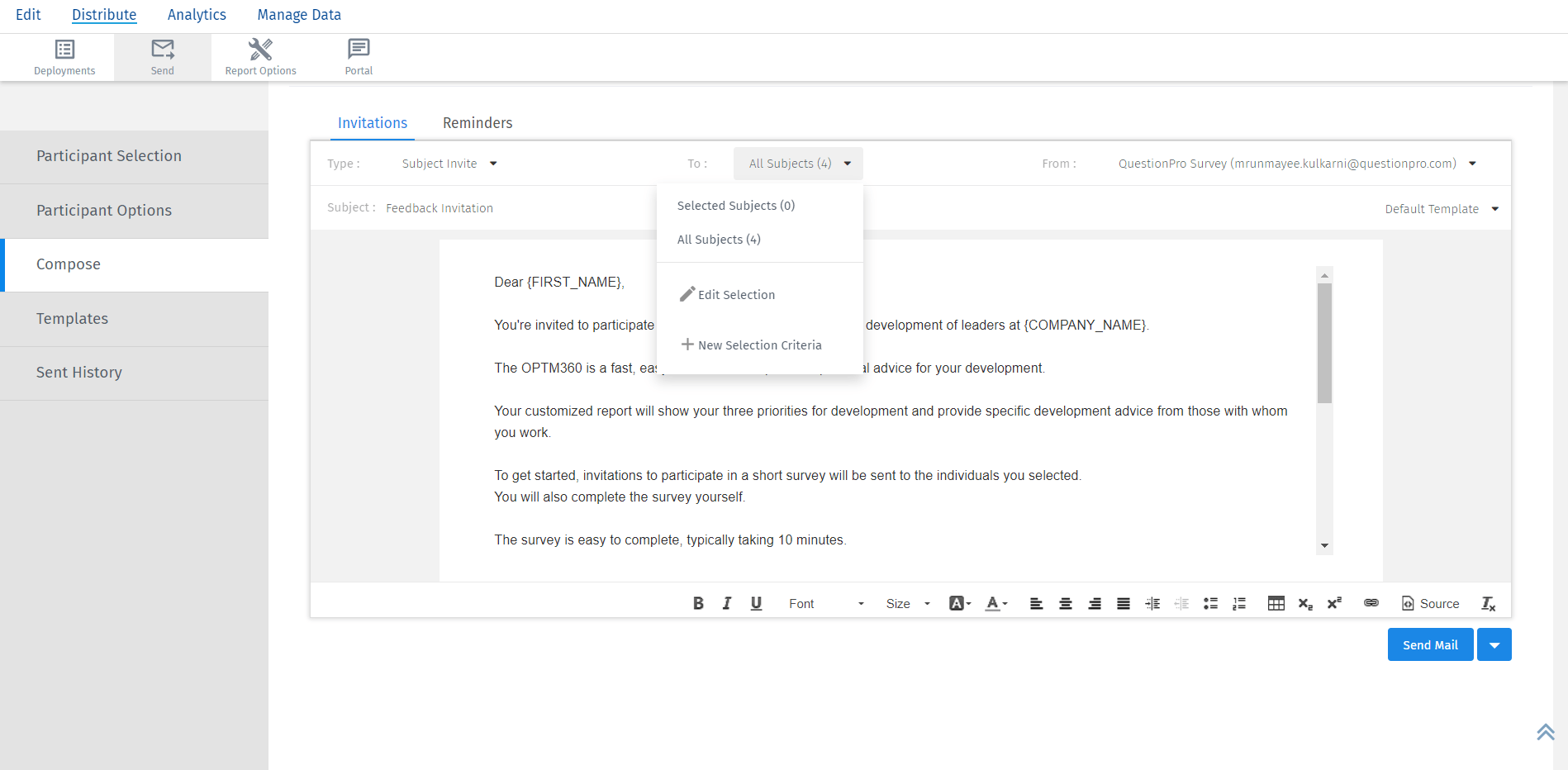Remove formatting from text

(x=1489, y=603)
